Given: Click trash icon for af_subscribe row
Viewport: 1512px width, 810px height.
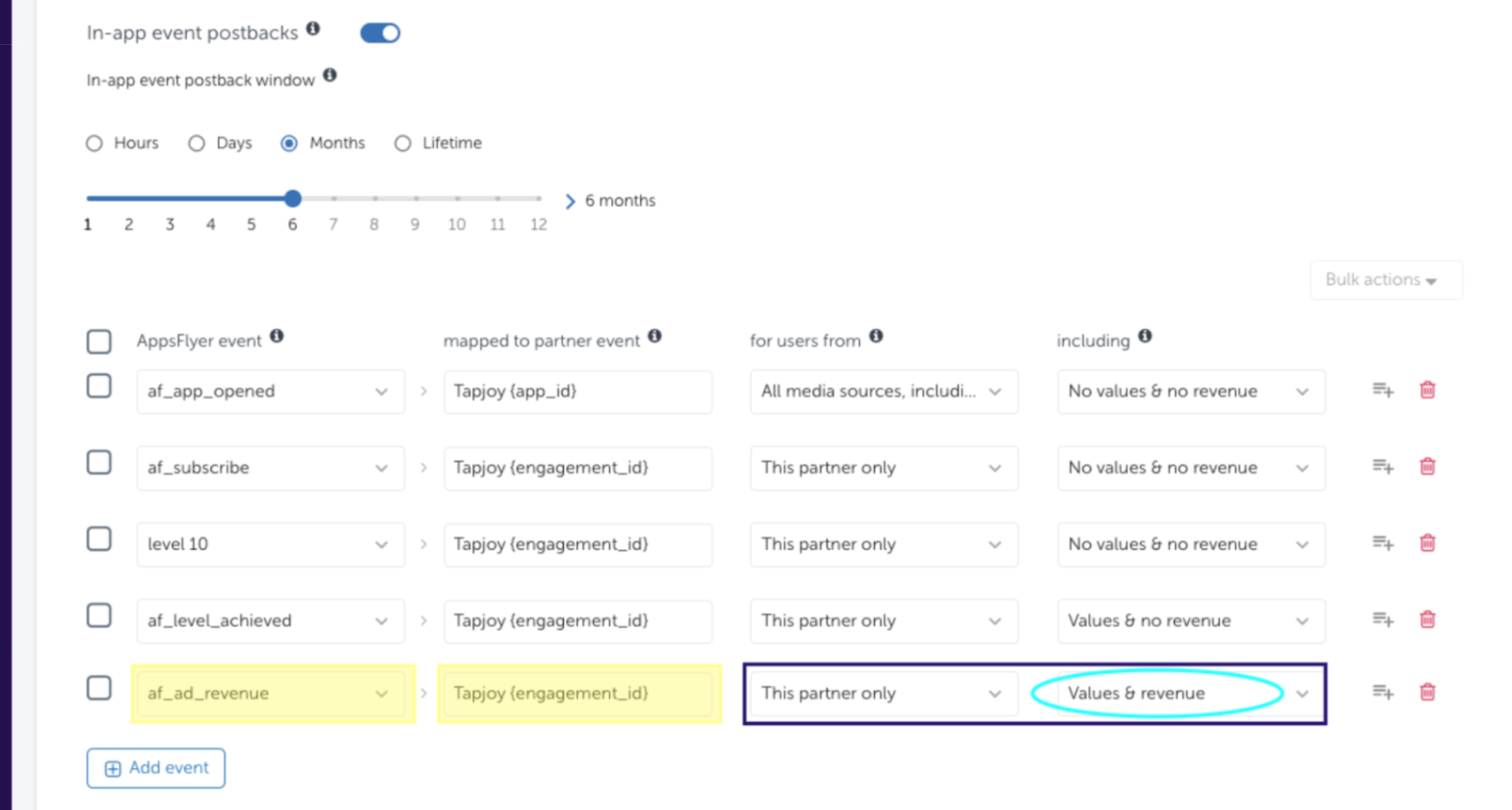Looking at the screenshot, I should 1427,466.
